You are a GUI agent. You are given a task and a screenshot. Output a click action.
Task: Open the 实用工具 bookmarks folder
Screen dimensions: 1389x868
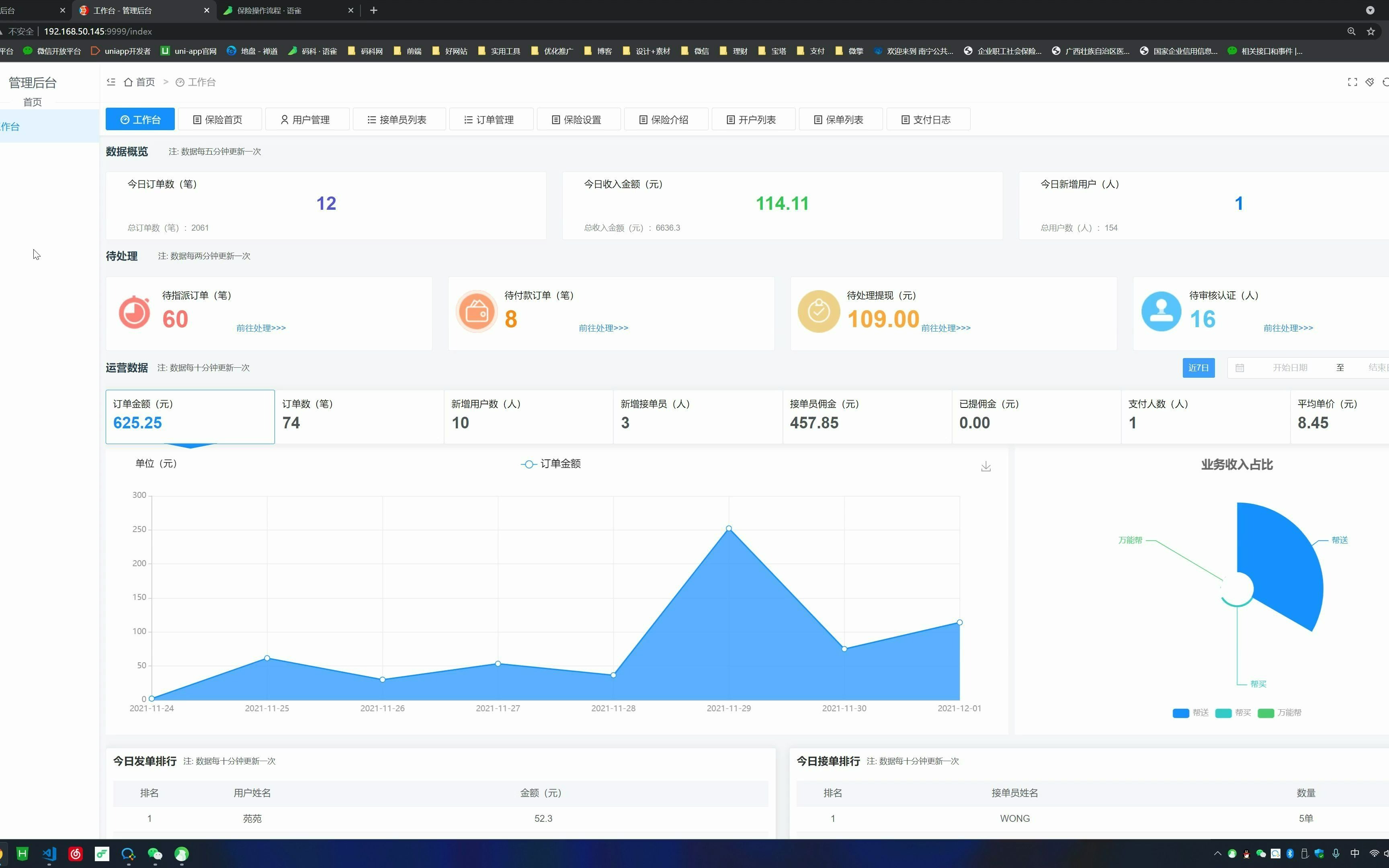coord(499,51)
